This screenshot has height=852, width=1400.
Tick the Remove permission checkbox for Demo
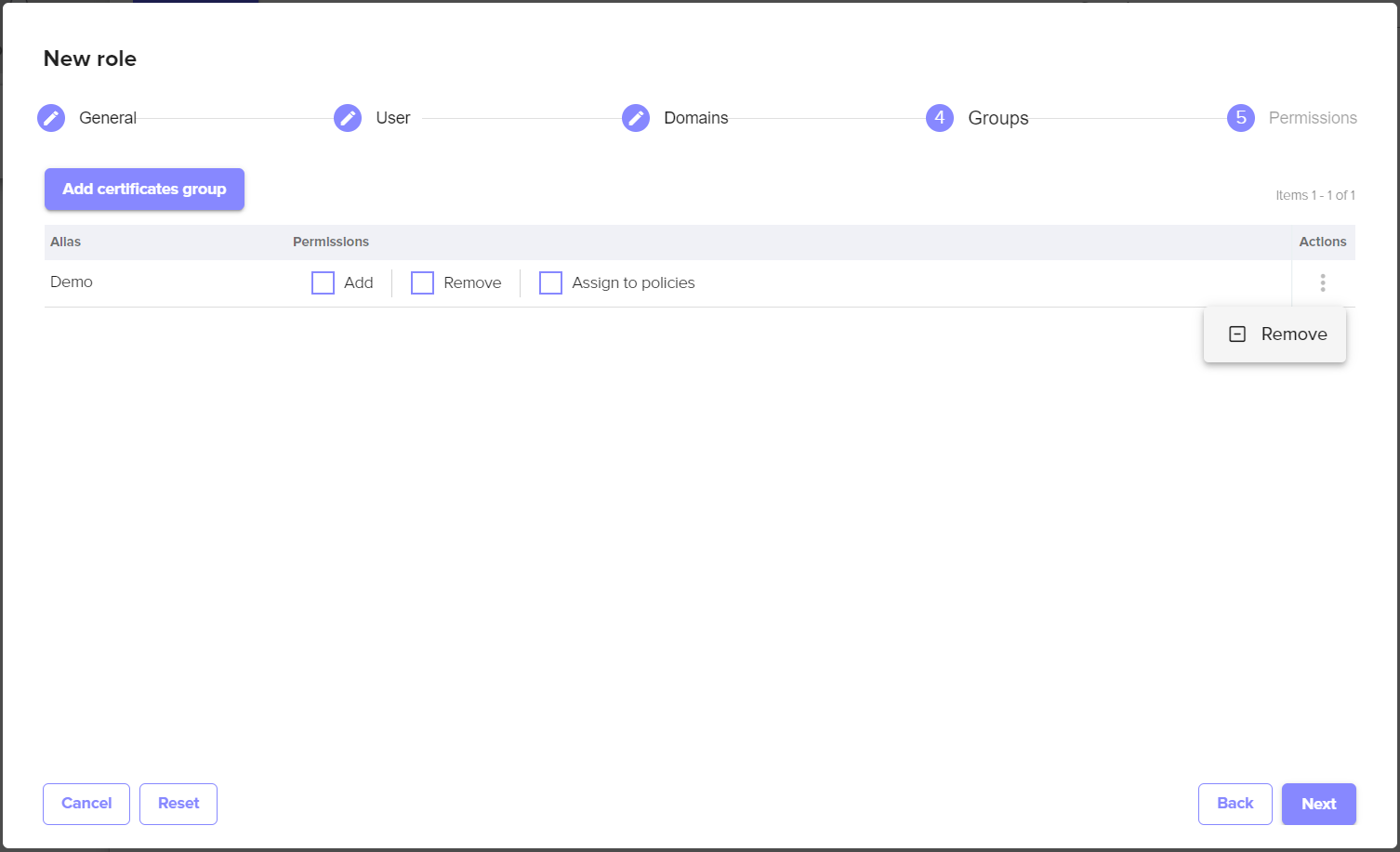422,282
